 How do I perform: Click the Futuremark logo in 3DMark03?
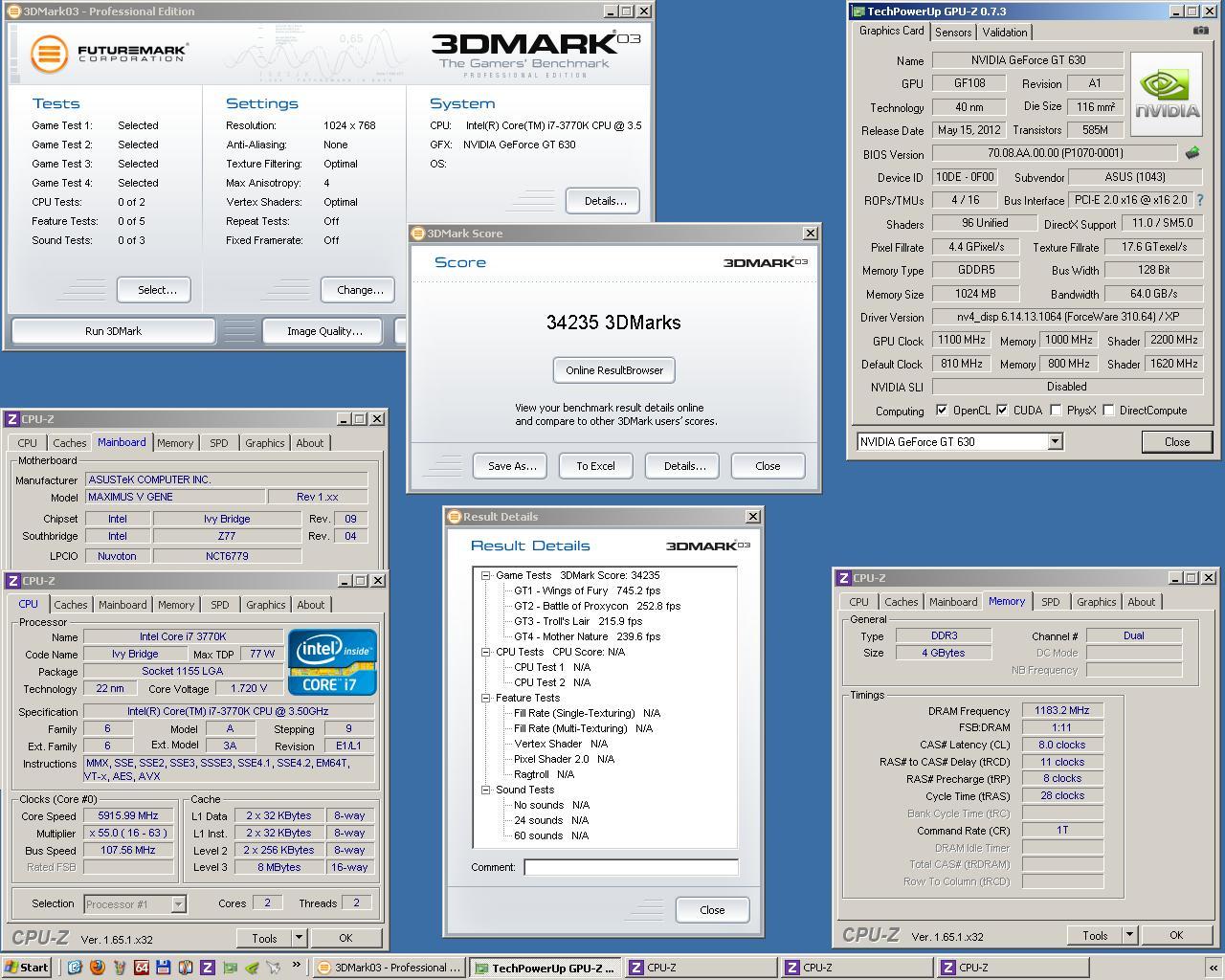108,53
